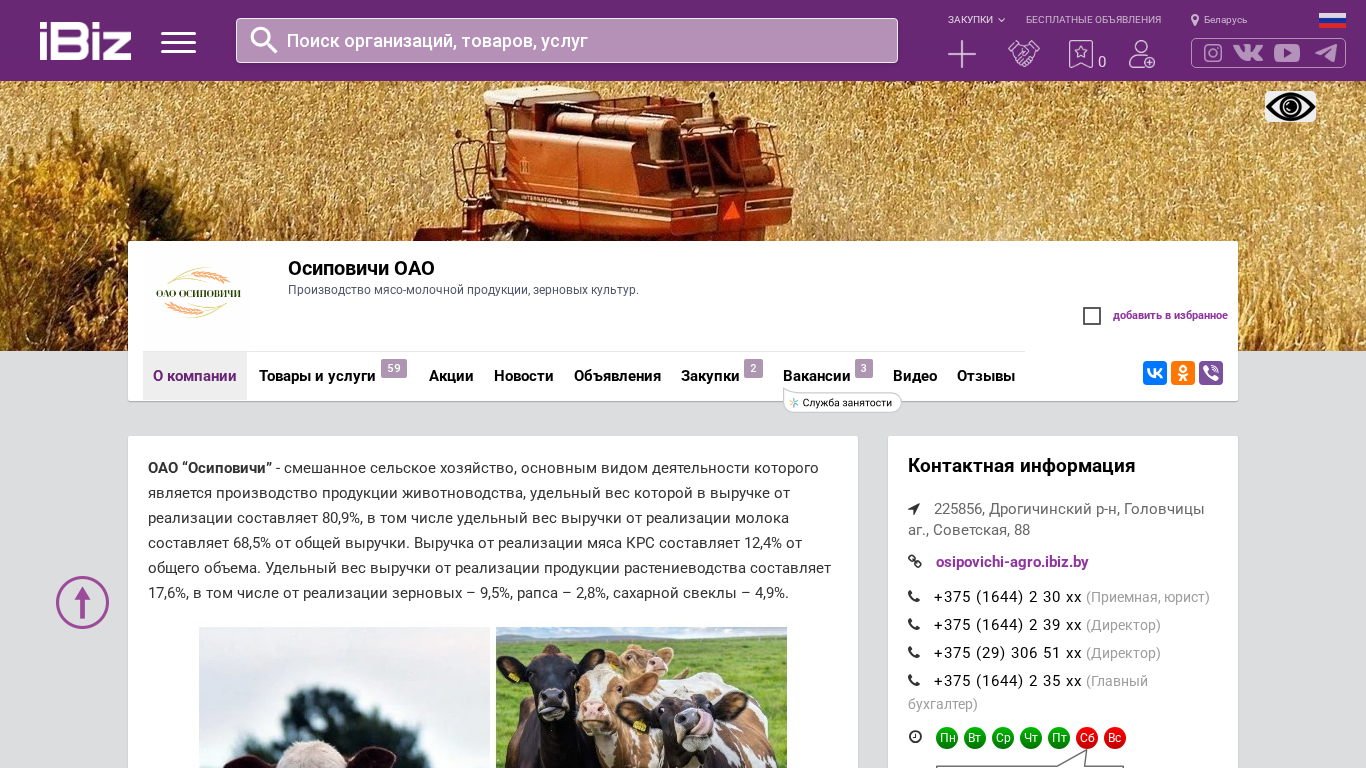This screenshot has height=768, width=1366.
Task: Click the Осиповичи ОАО company title
Action: pos(361,268)
